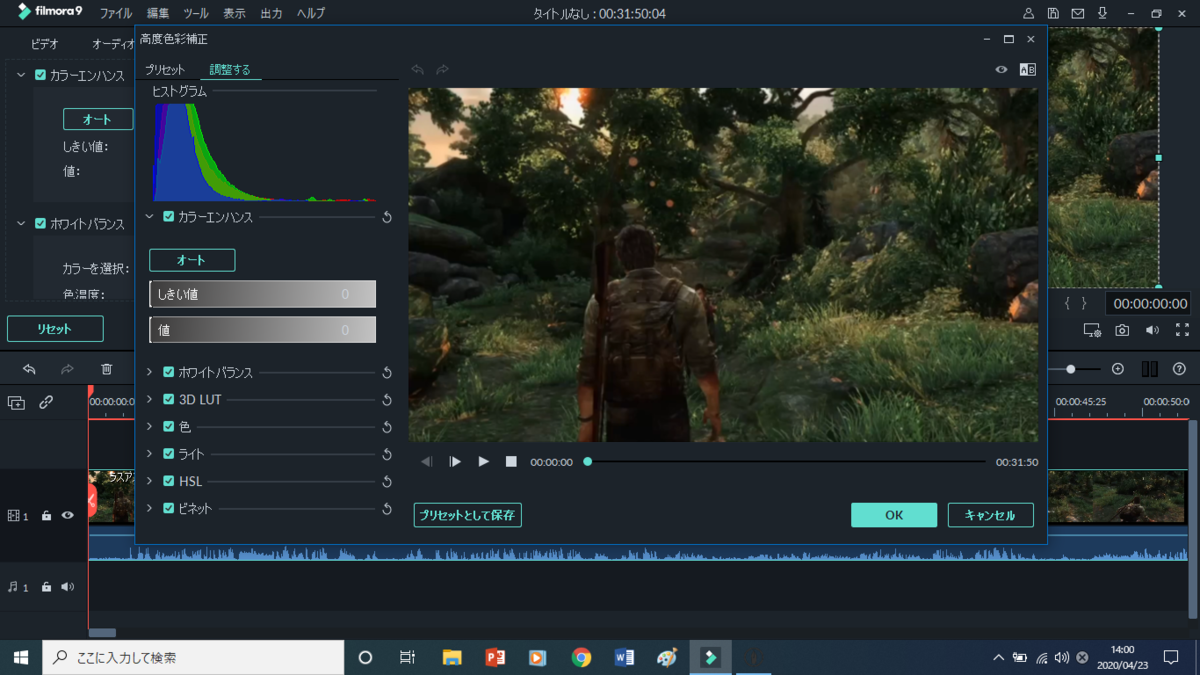Add a new track with the add-track icon
The height and width of the screenshot is (675, 1200).
(16, 402)
